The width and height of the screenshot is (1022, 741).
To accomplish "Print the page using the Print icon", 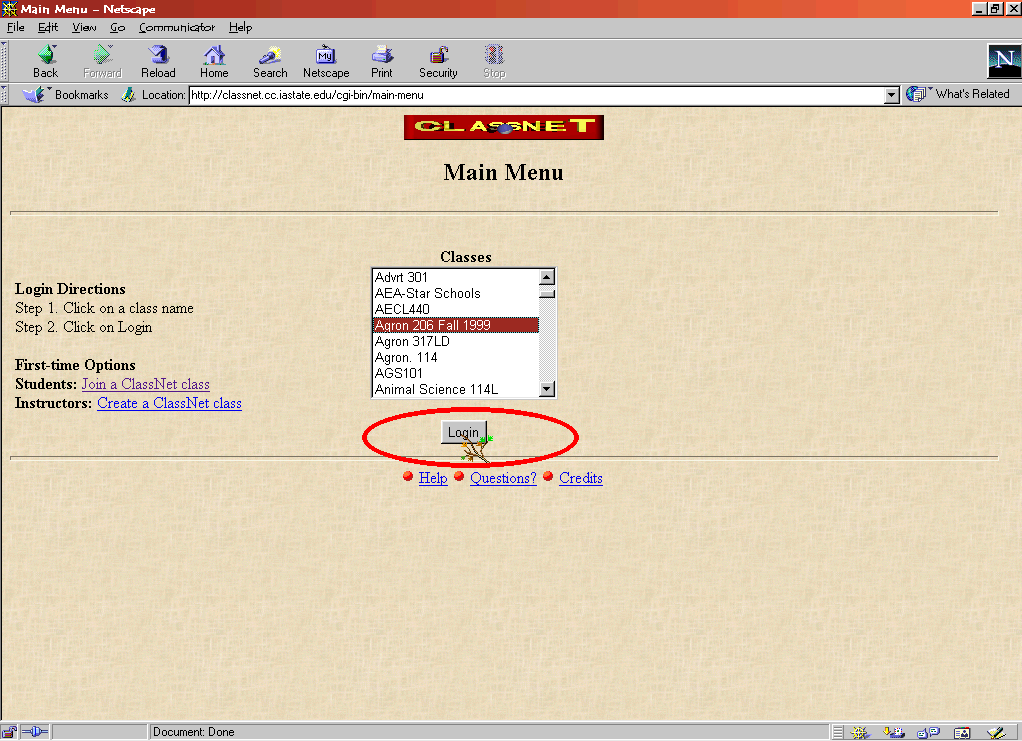I will 382,56.
